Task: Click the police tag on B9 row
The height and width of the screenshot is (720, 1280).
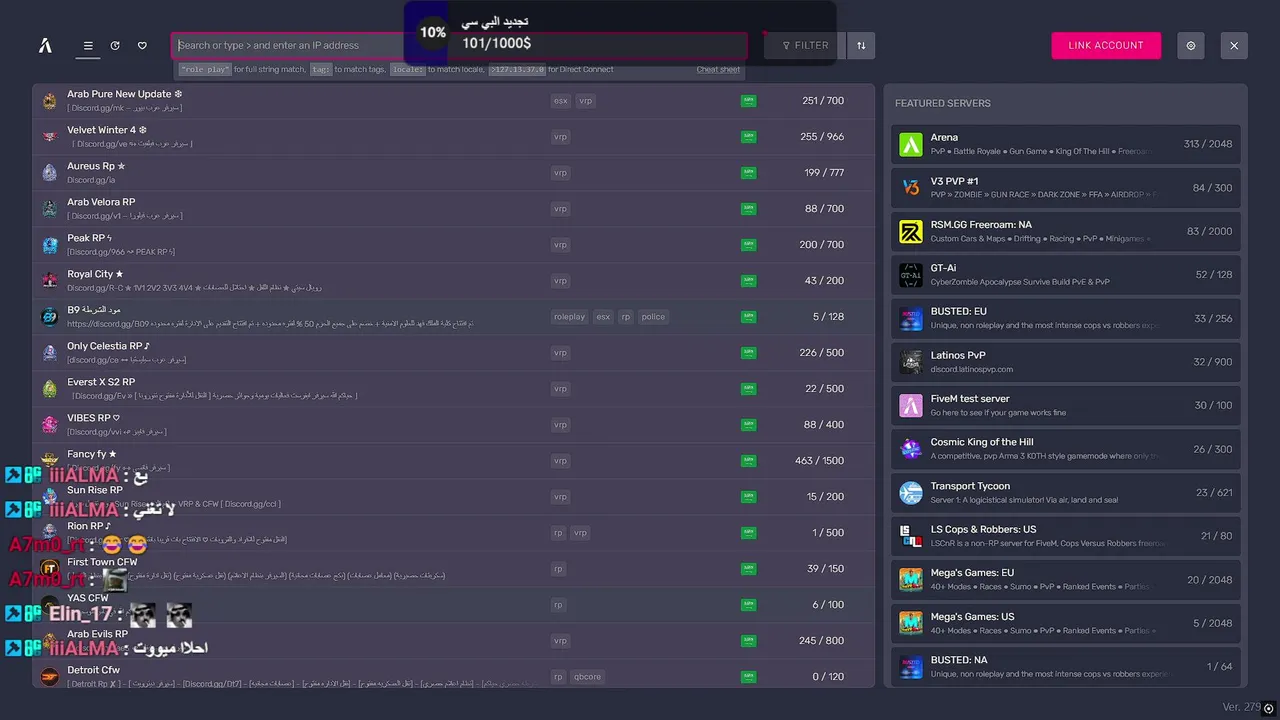Action: 653,317
